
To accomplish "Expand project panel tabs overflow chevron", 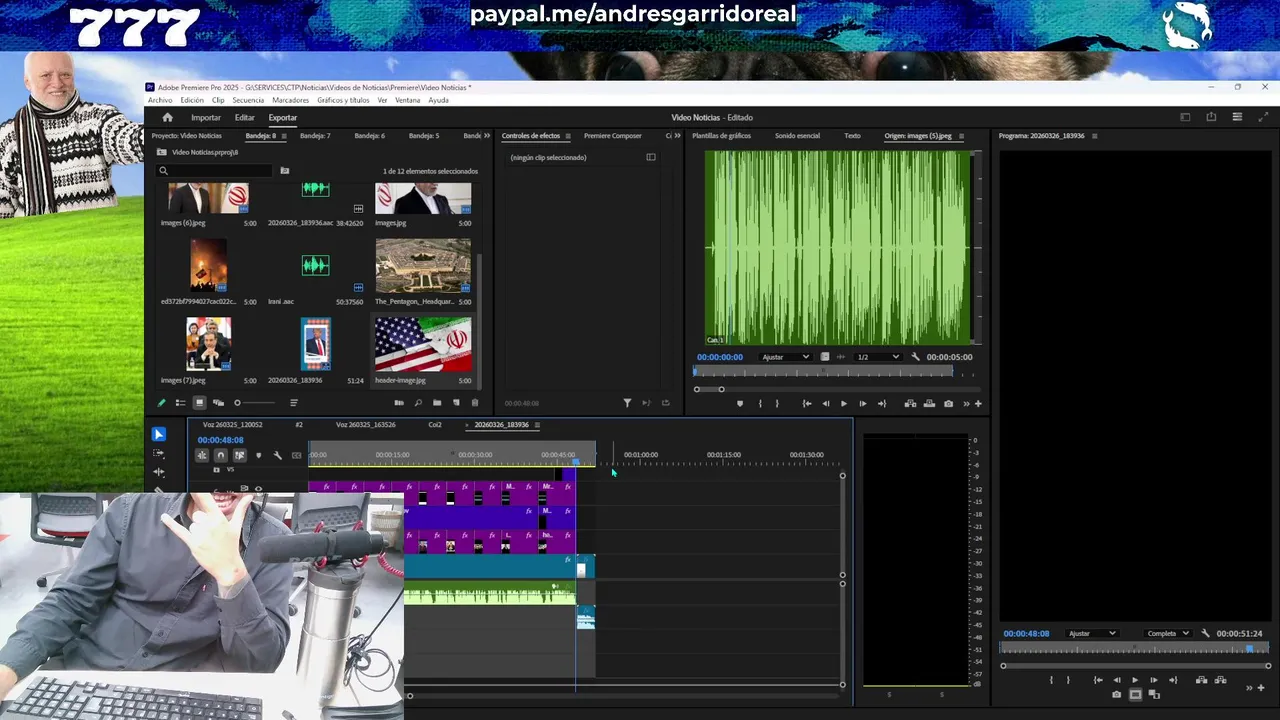I will pos(488,136).
